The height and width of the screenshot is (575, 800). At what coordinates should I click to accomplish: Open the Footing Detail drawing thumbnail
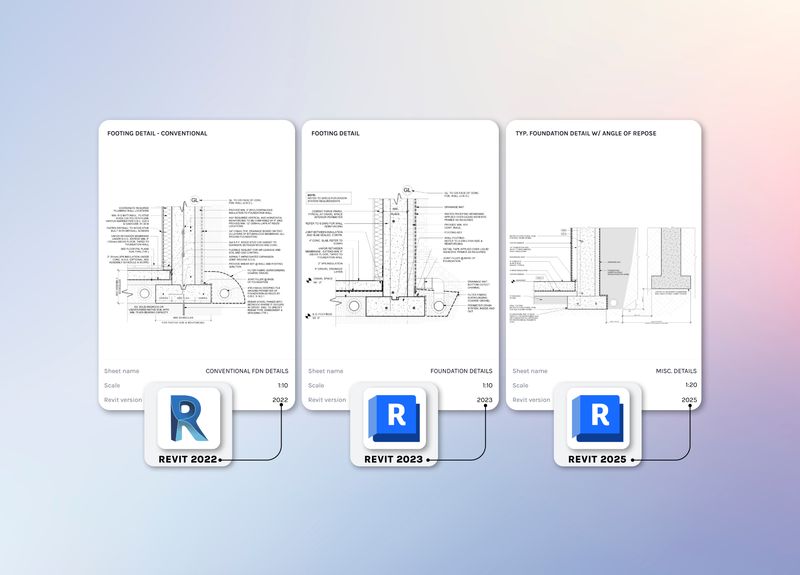401,254
